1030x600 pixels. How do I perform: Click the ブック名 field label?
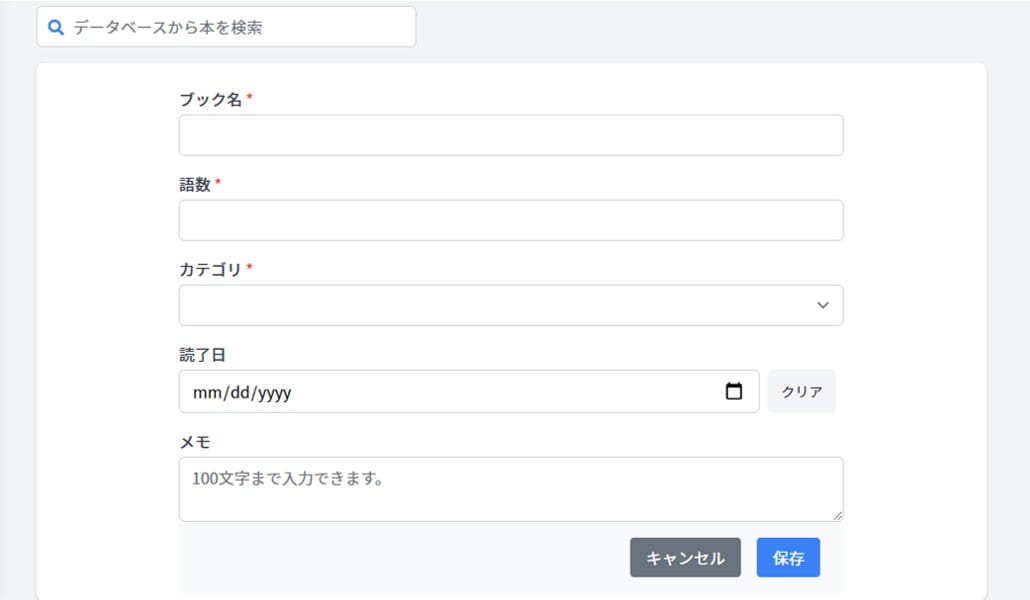point(210,100)
